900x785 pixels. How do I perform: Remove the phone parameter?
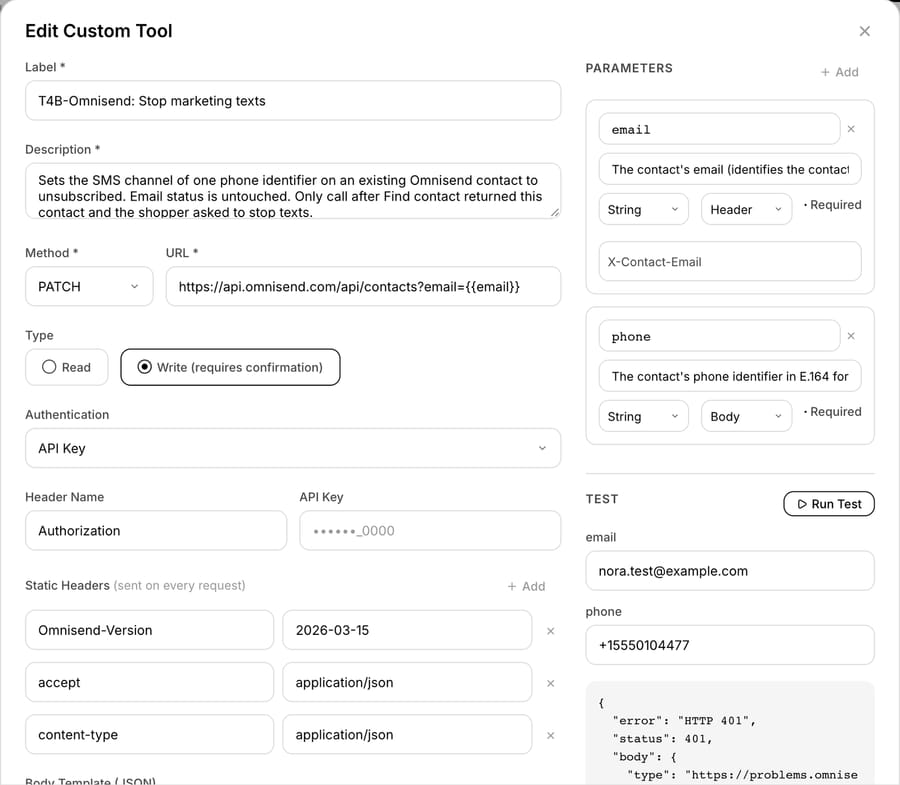pyautogui.click(x=851, y=336)
